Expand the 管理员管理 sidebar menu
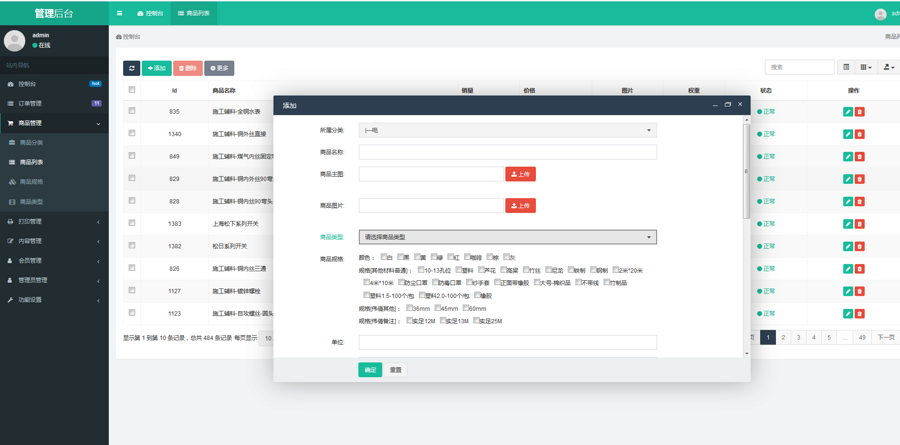900x445 pixels. [x=54, y=280]
